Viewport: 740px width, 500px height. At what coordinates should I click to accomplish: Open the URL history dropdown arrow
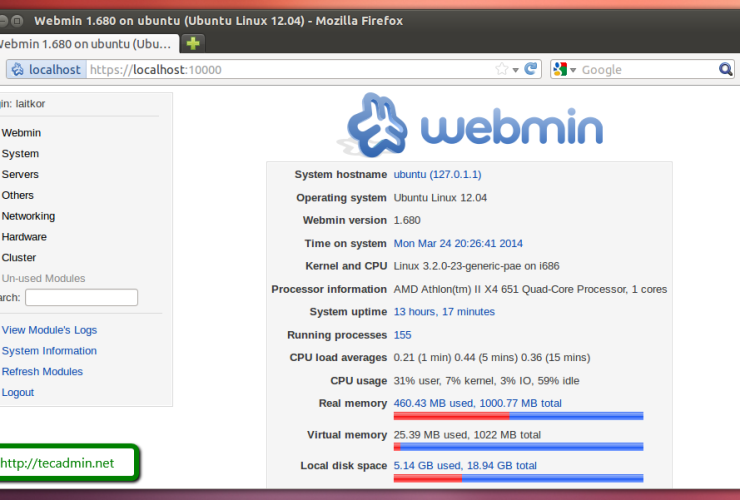(x=516, y=69)
